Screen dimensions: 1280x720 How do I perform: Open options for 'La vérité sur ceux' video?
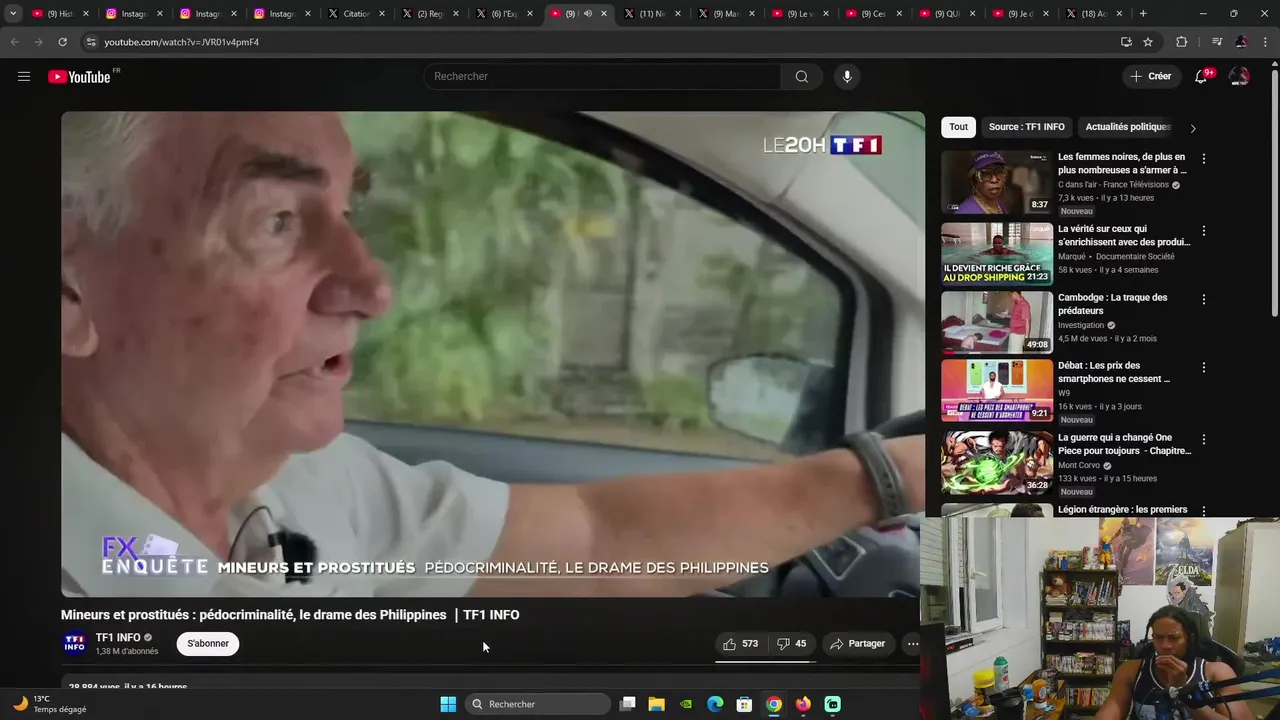pos(1204,231)
